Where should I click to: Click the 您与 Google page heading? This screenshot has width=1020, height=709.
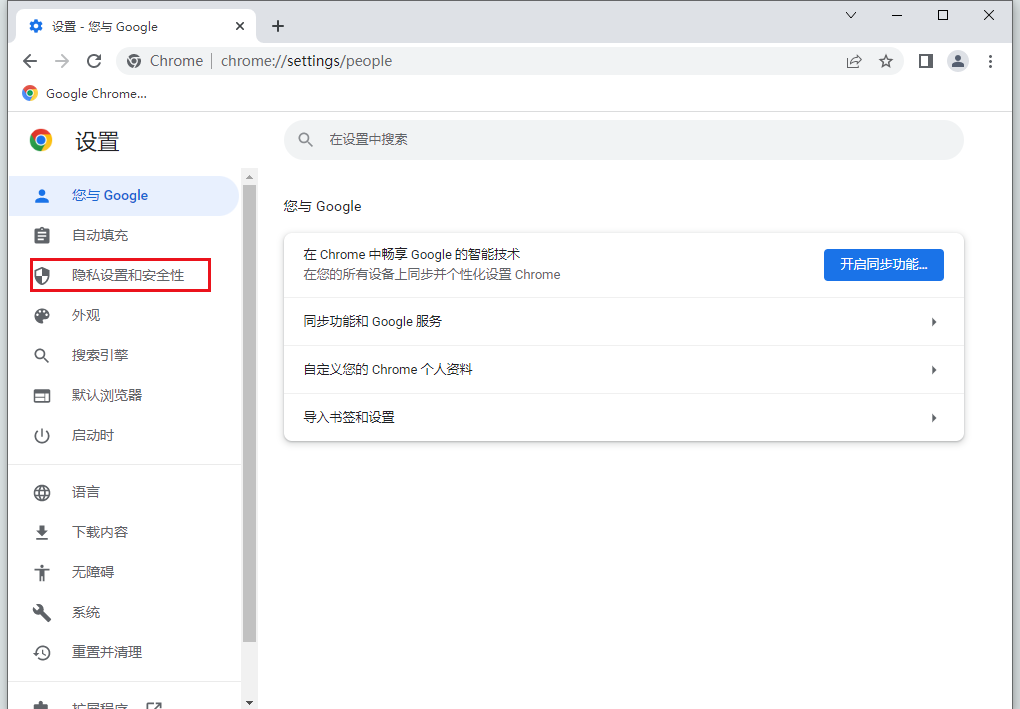coord(323,207)
